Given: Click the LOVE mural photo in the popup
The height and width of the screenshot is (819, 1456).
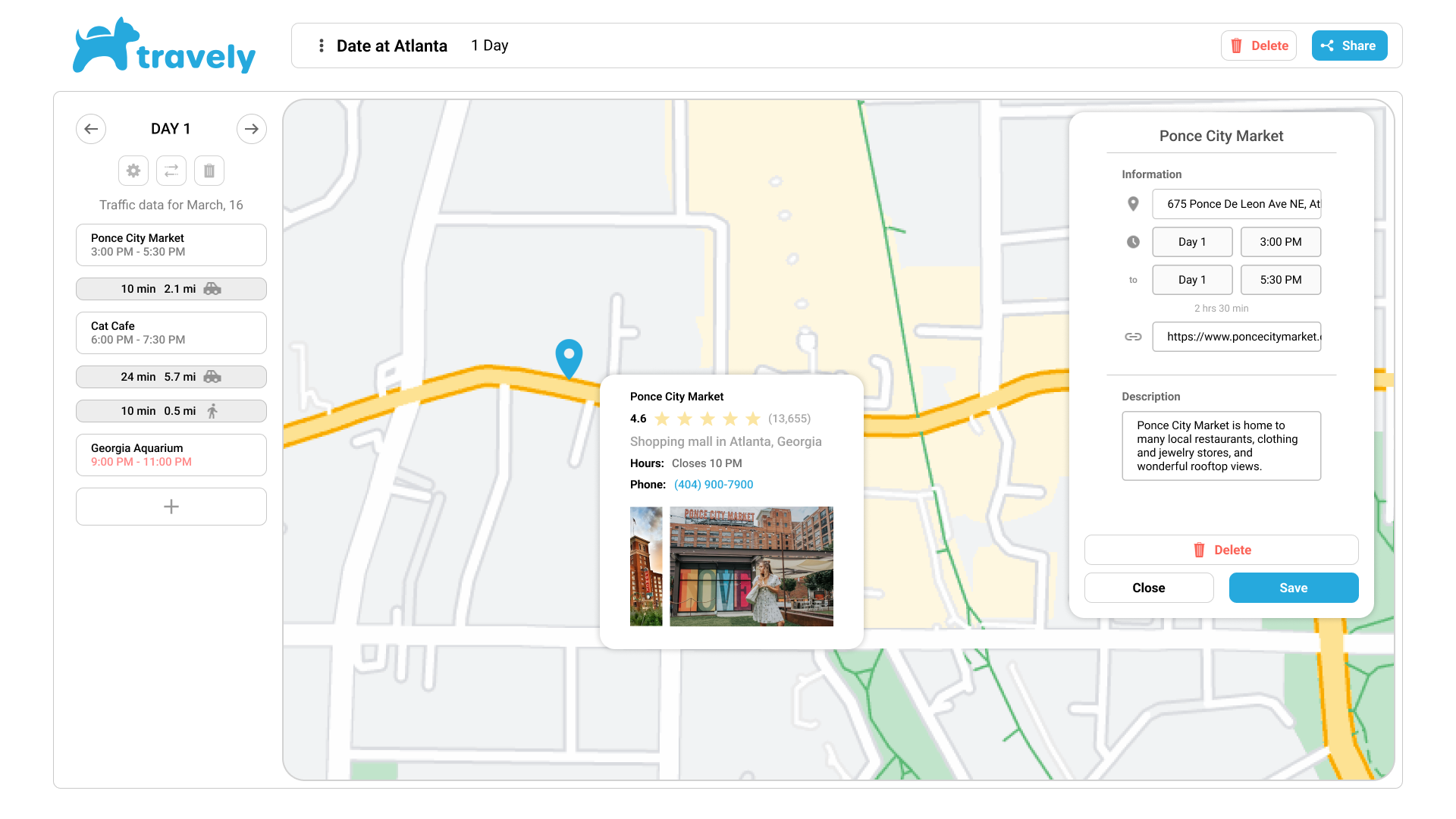Looking at the screenshot, I should tap(752, 566).
